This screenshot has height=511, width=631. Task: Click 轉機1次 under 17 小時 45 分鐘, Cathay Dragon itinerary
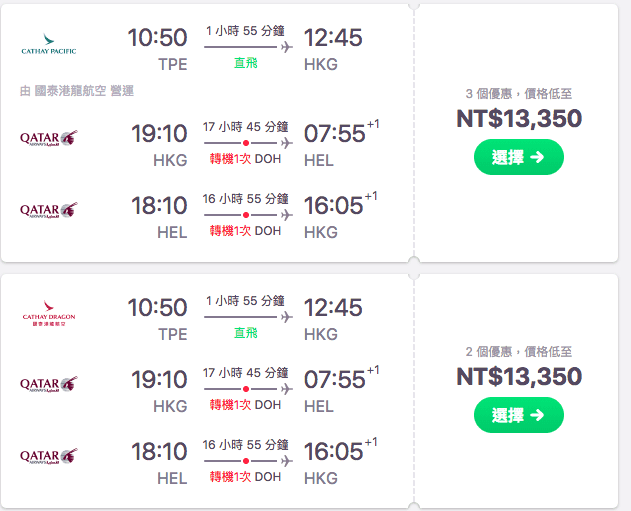click(x=230, y=404)
